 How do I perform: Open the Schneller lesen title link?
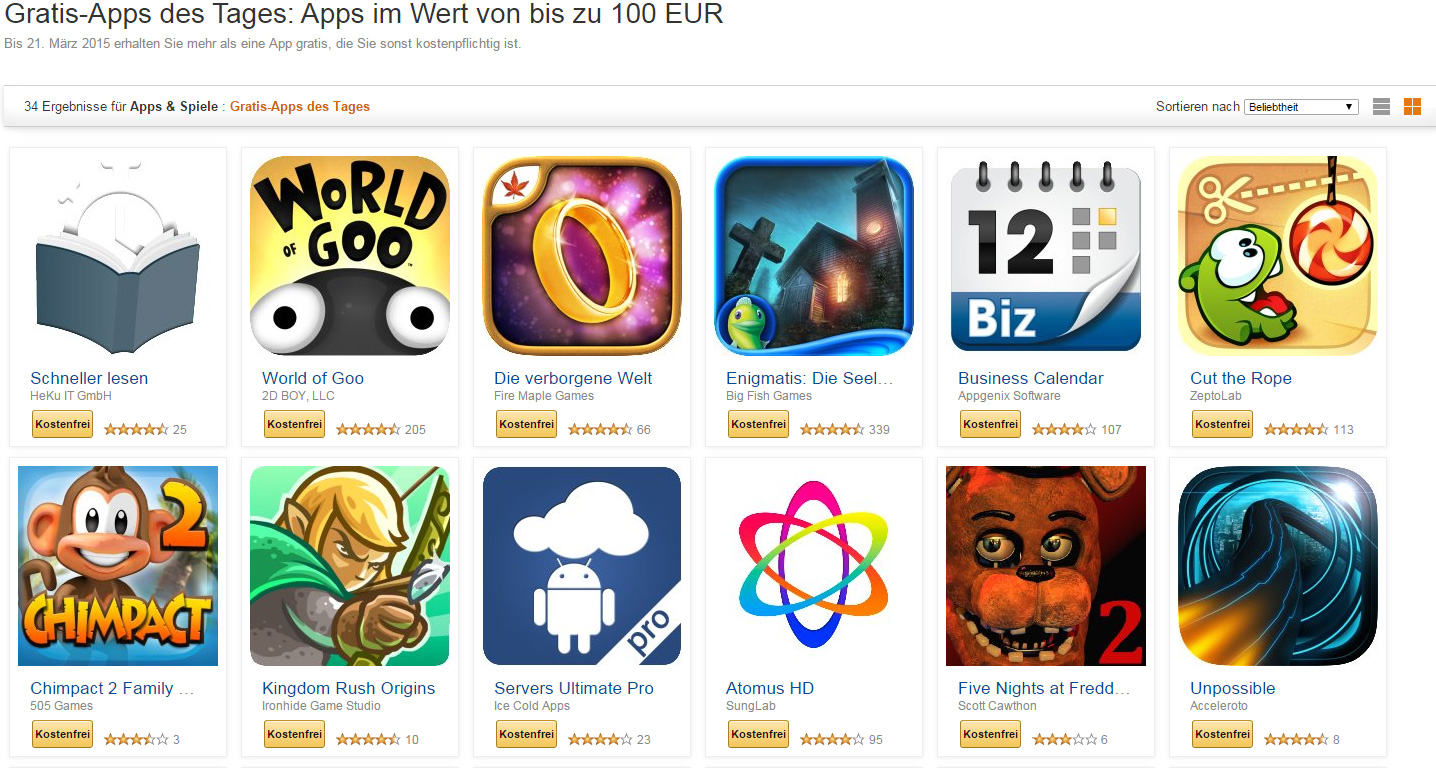tap(89, 378)
